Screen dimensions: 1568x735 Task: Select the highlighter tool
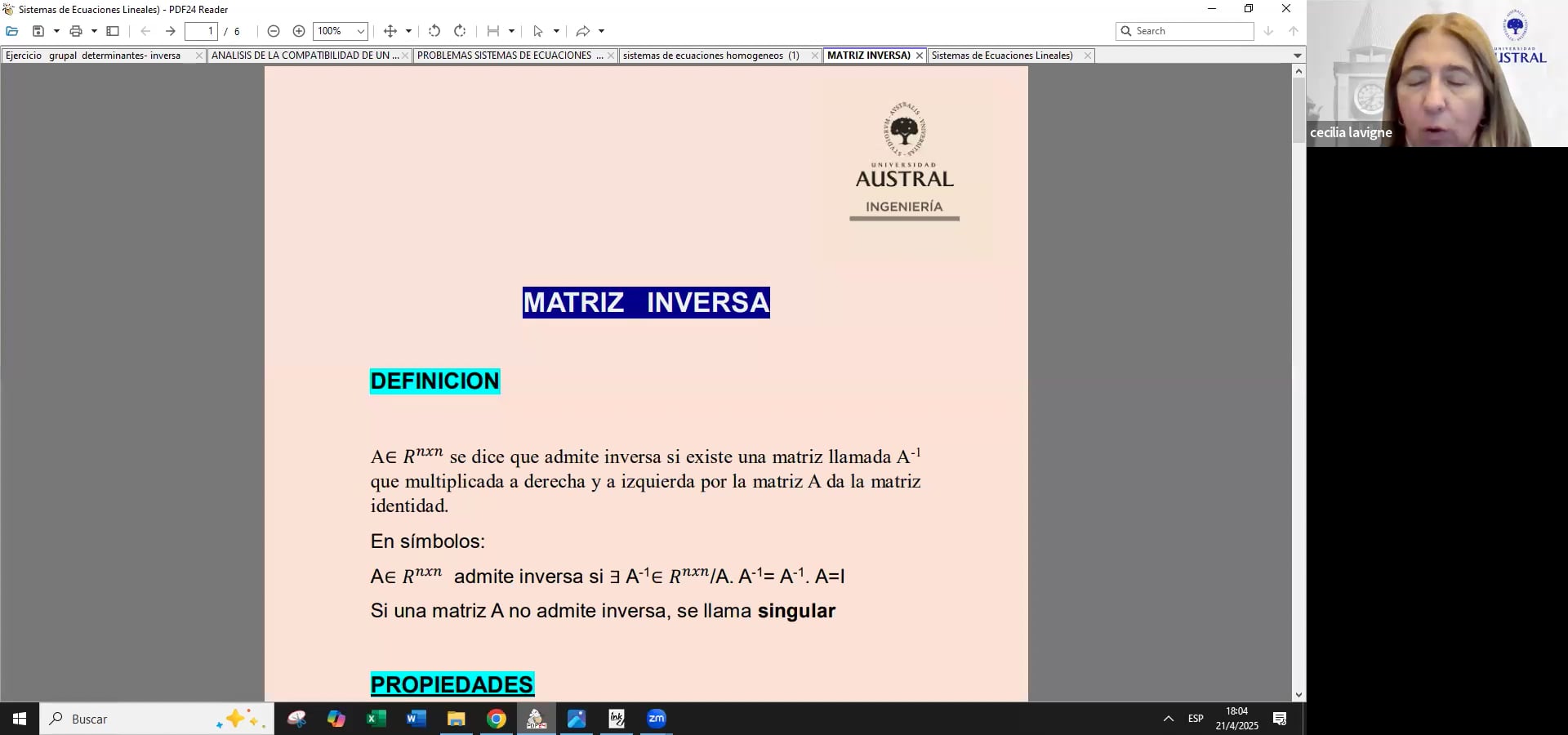pos(492,31)
